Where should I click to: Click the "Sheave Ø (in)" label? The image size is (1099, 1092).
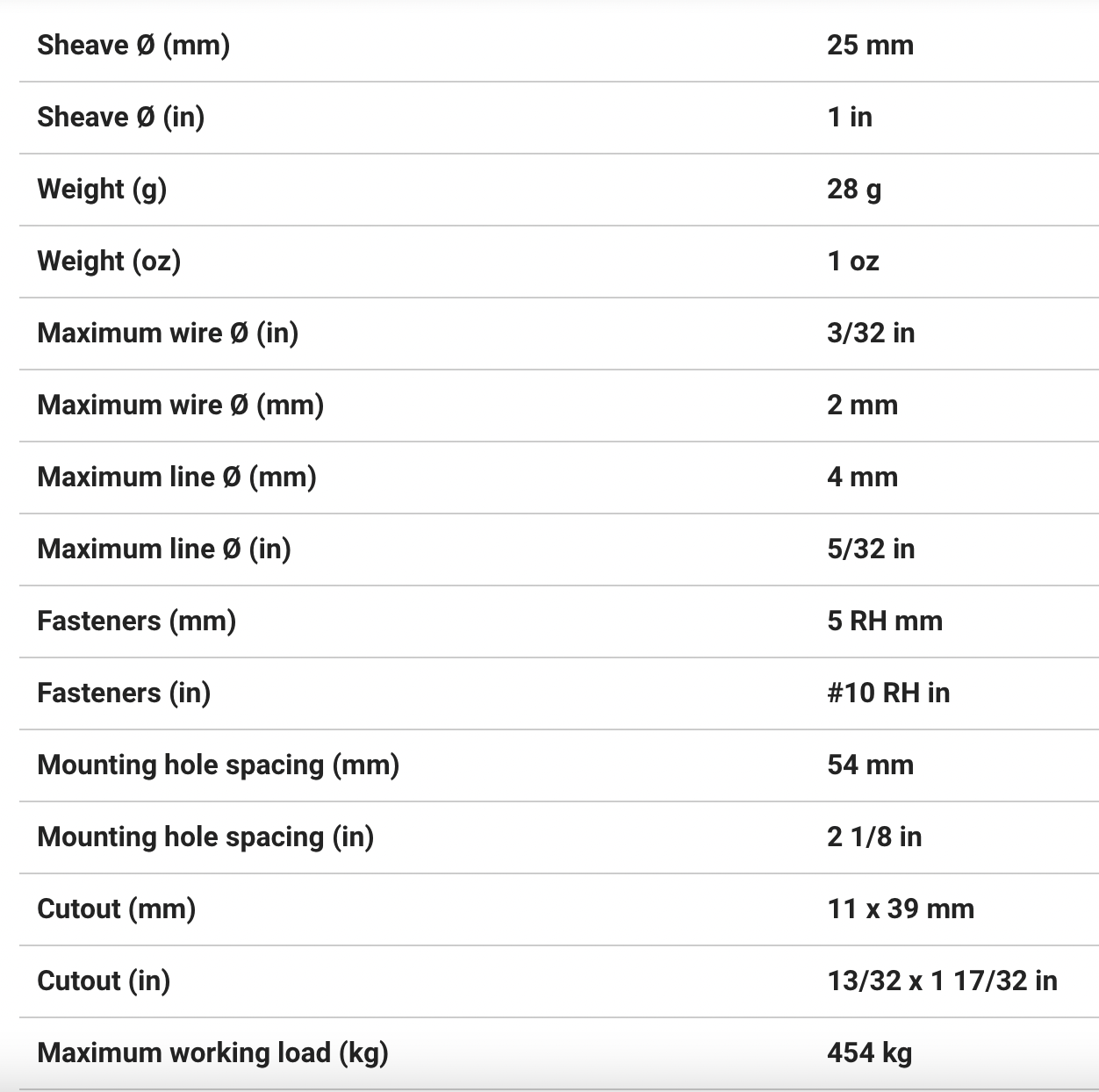(120, 117)
